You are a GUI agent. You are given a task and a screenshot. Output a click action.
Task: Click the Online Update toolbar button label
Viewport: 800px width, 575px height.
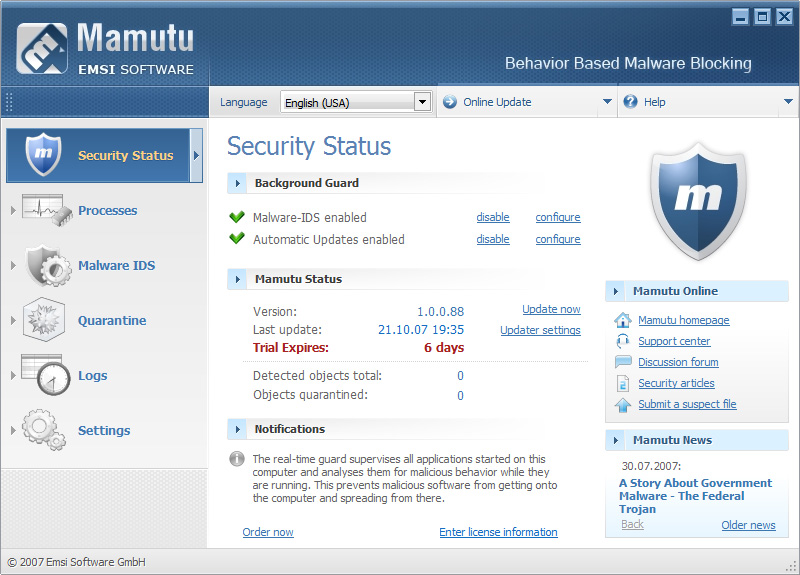[x=497, y=102]
